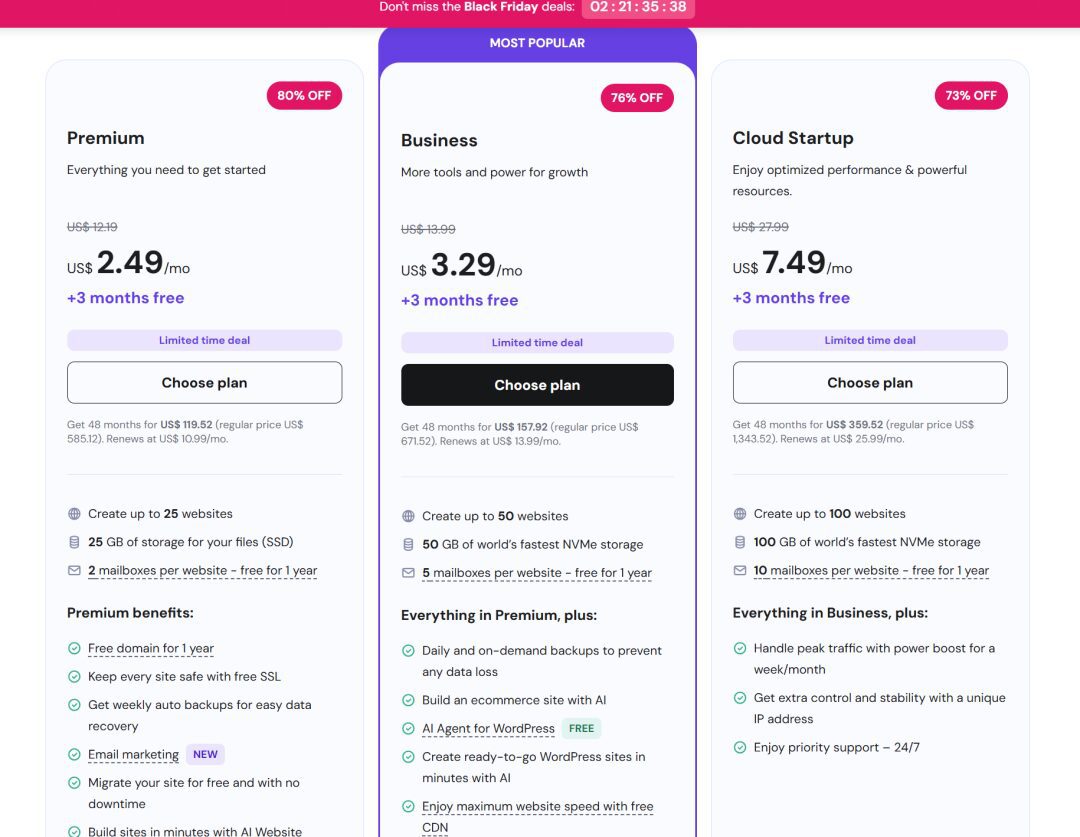
Task: Click the 80% OFF badge
Action: [304, 96]
